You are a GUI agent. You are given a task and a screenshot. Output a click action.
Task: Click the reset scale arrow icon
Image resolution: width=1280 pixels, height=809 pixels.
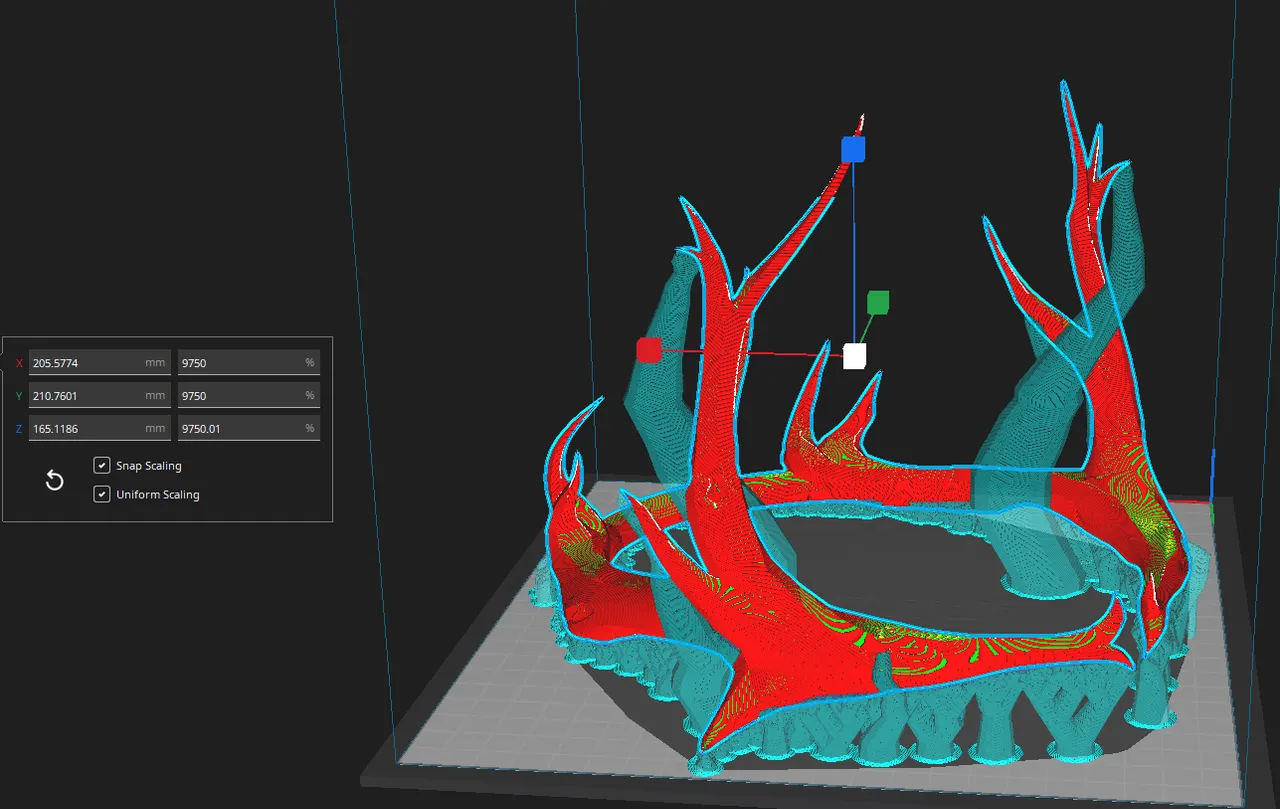coord(55,481)
